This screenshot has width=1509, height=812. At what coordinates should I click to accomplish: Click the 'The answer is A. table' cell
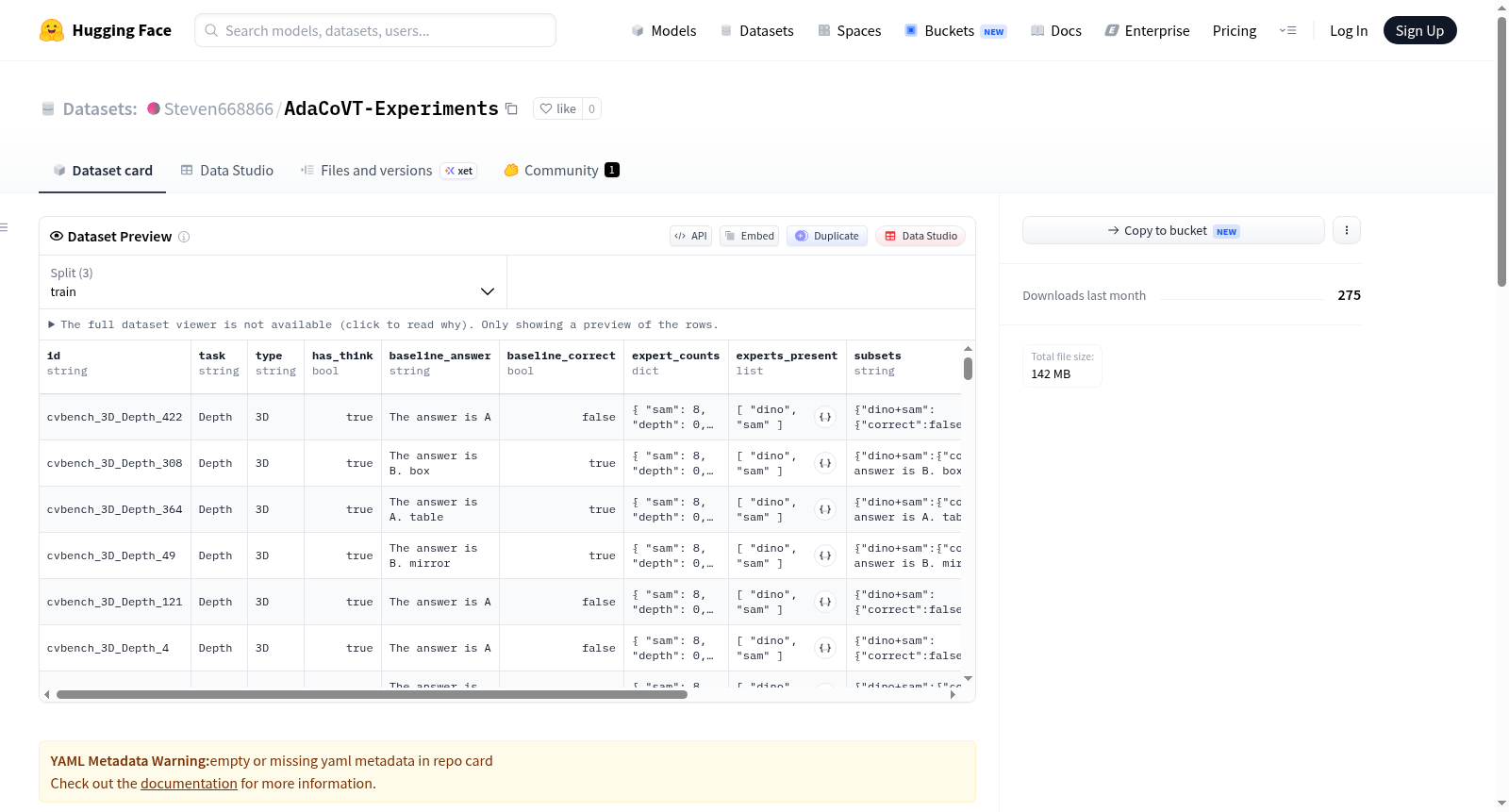click(x=440, y=509)
